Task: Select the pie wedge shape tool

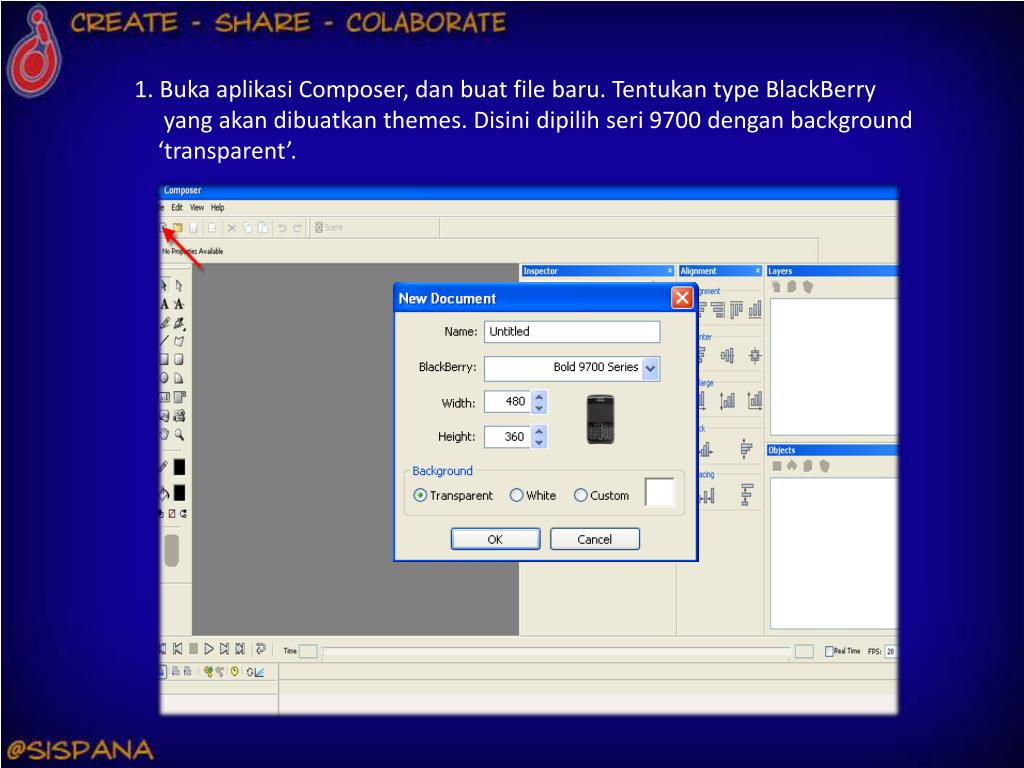Action: click(x=179, y=378)
